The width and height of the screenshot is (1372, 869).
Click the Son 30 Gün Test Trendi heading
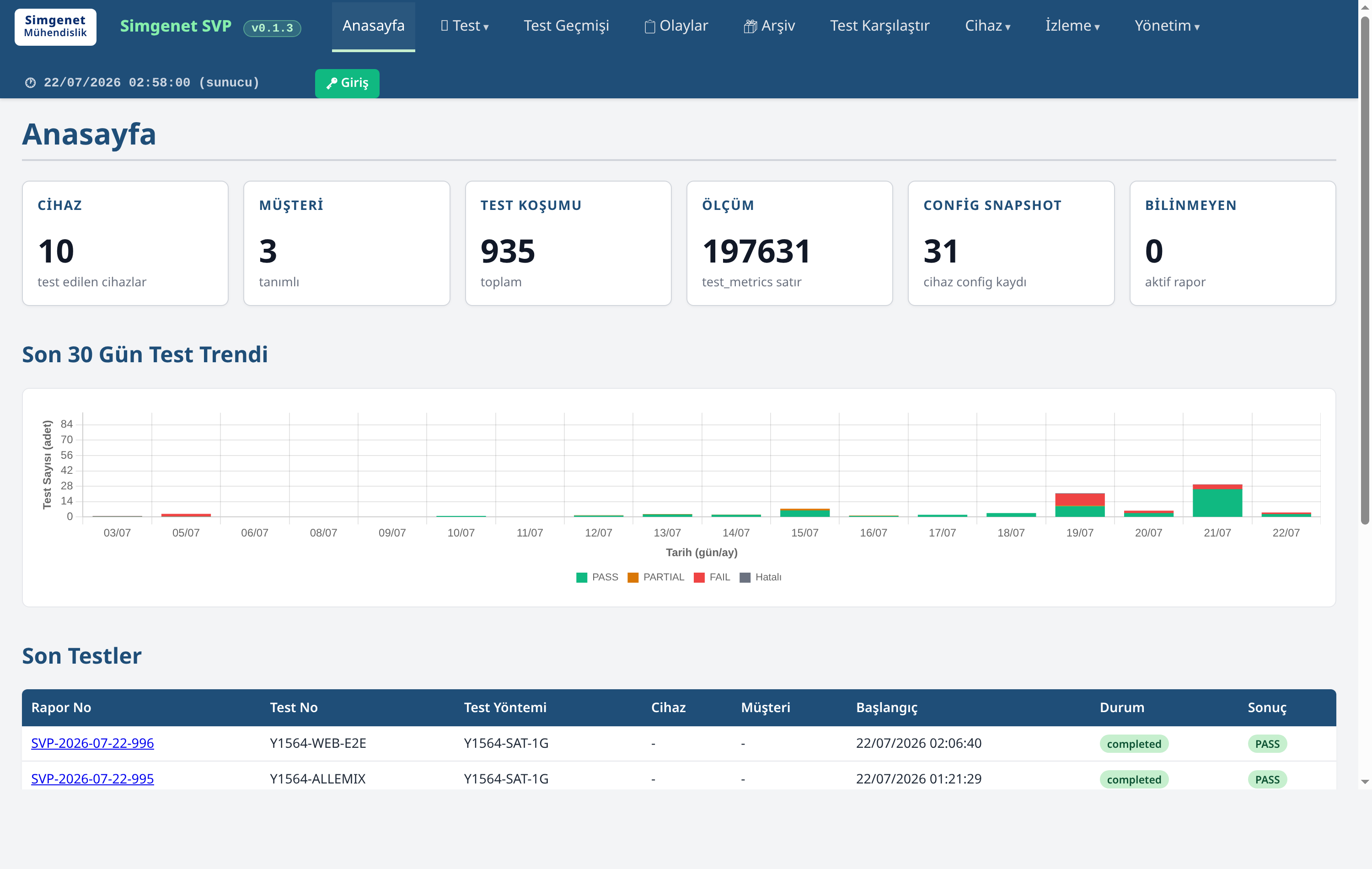(145, 354)
